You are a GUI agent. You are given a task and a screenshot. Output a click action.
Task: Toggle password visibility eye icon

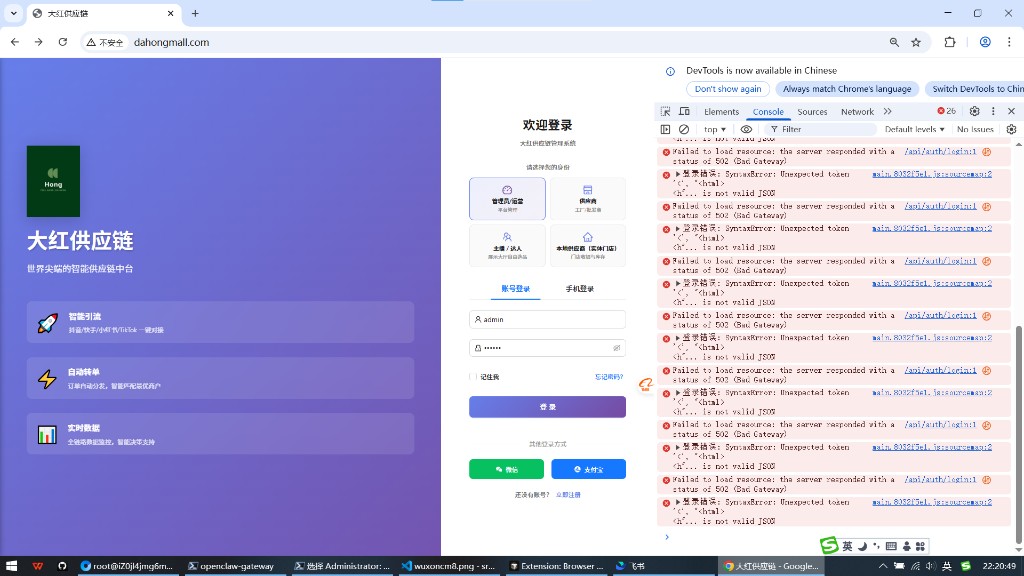point(616,348)
